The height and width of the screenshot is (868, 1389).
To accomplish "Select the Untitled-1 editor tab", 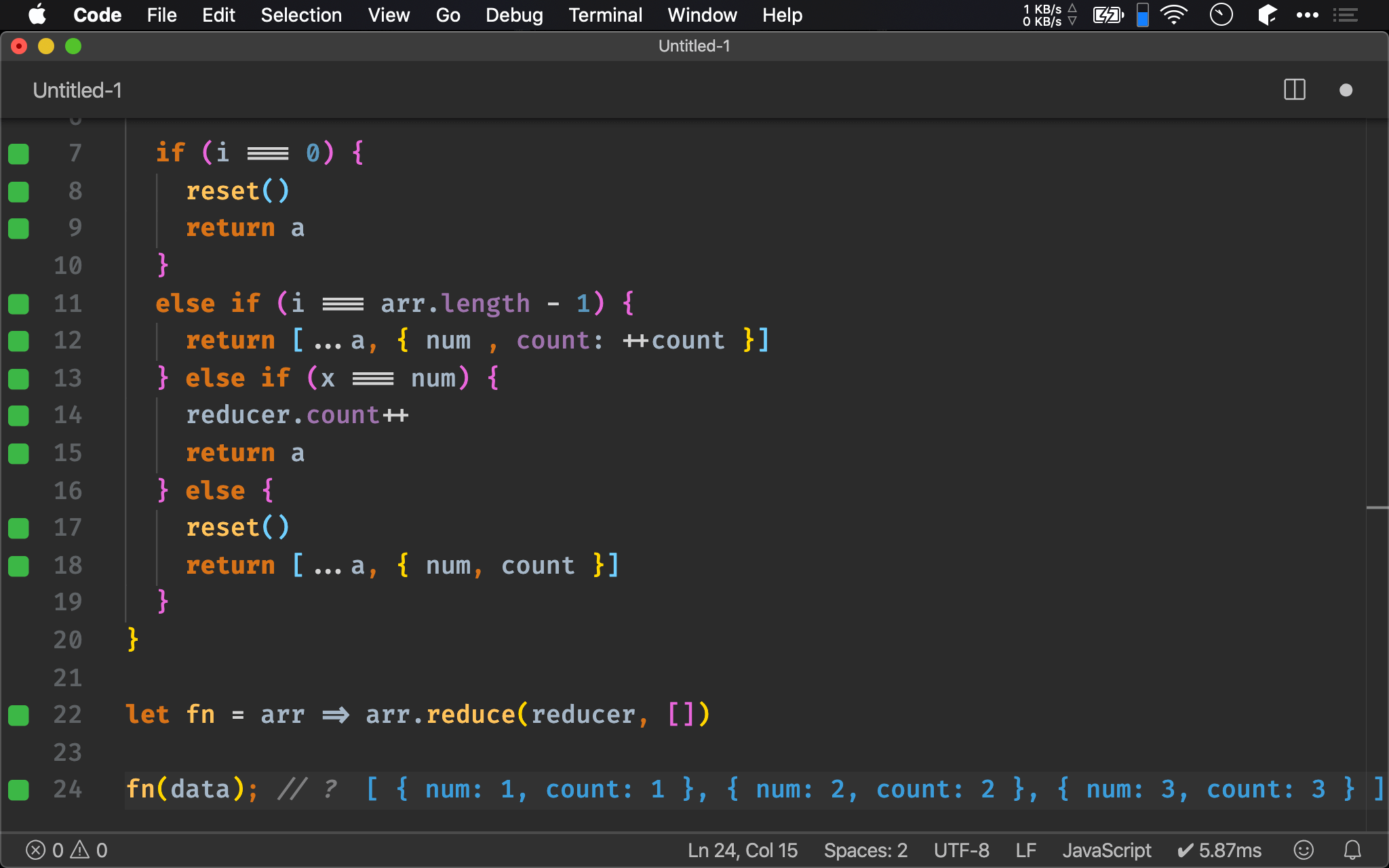I will pos(77,90).
